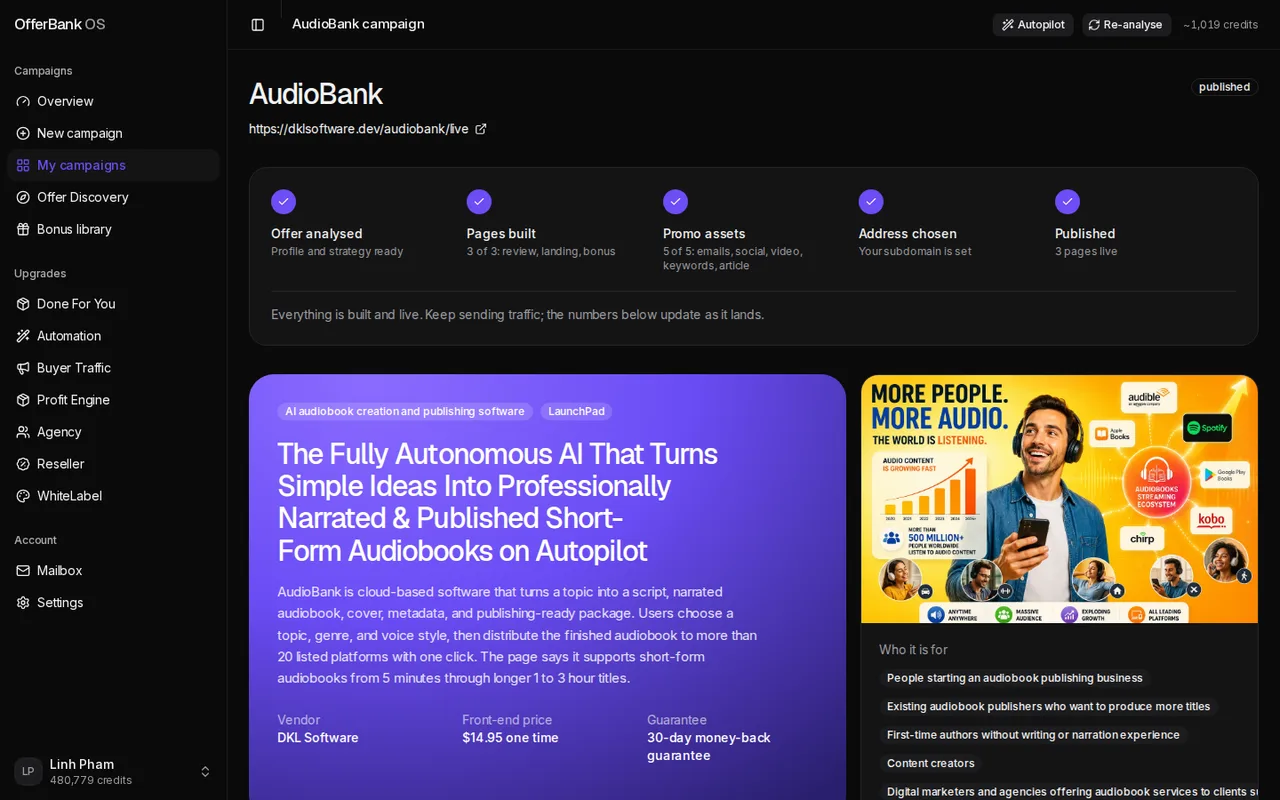Click the Bonus library gift icon
Viewport: 1280px width, 800px height.
tap(23, 229)
